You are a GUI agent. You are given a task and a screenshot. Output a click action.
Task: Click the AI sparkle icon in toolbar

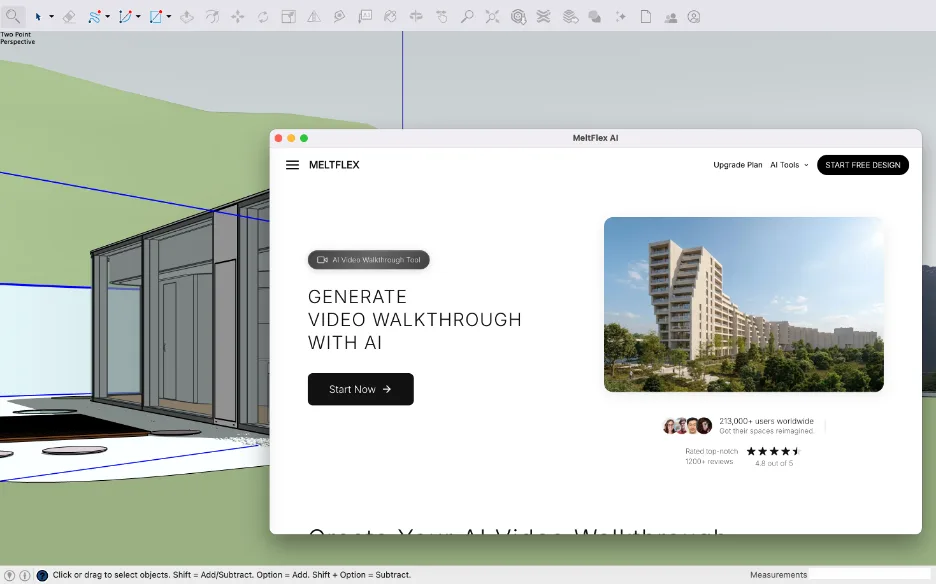pos(621,17)
